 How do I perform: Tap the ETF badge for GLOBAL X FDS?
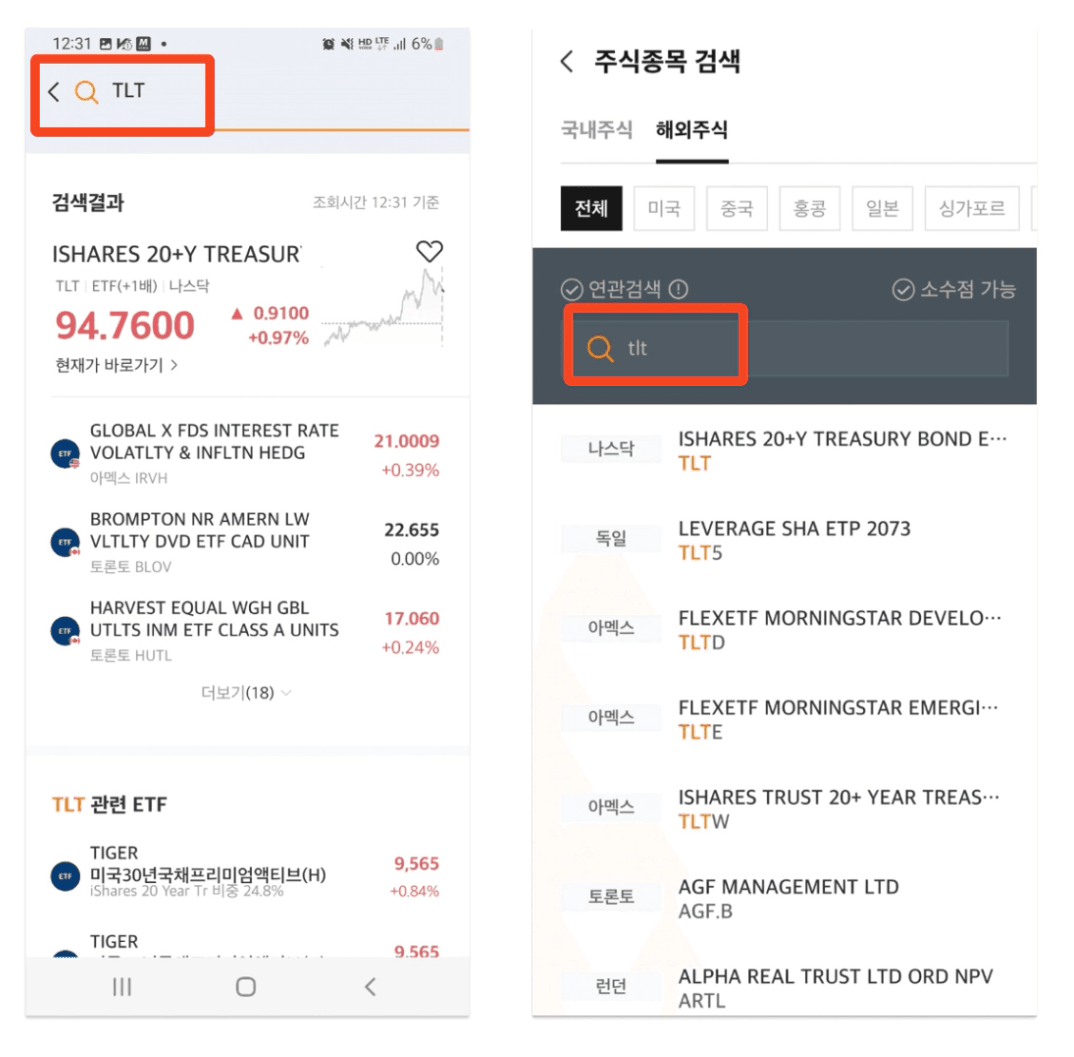click(x=65, y=453)
